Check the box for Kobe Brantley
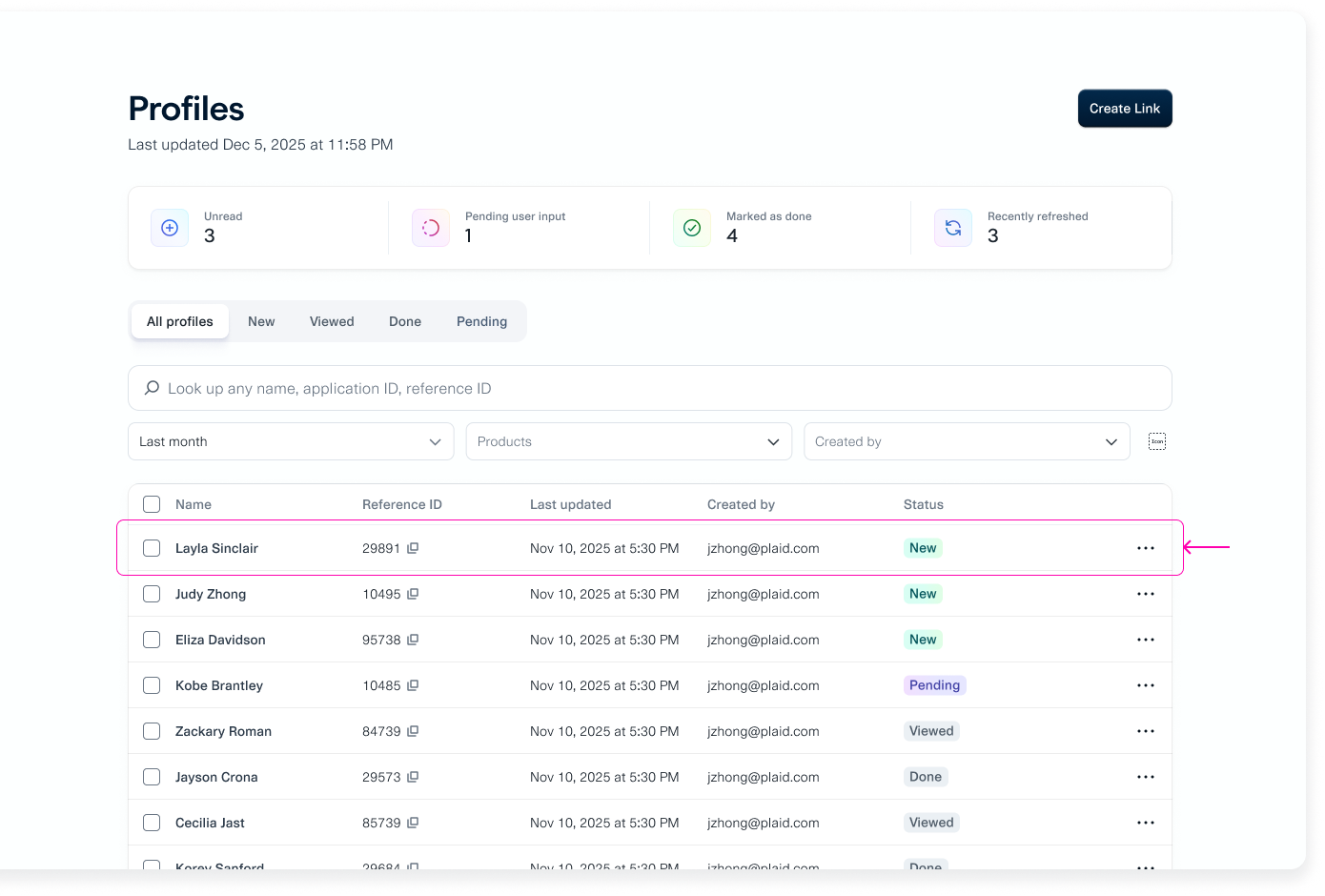Screen dimensions: 1325x896 coord(152,685)
